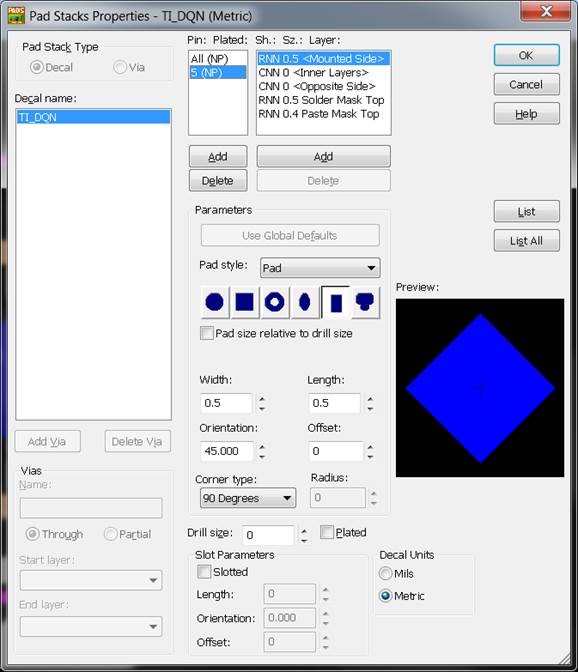The width and height of the screenshot is (578, 672).
Task: Choose the annular ring pad shape
Action: click(x=275, y=302)
